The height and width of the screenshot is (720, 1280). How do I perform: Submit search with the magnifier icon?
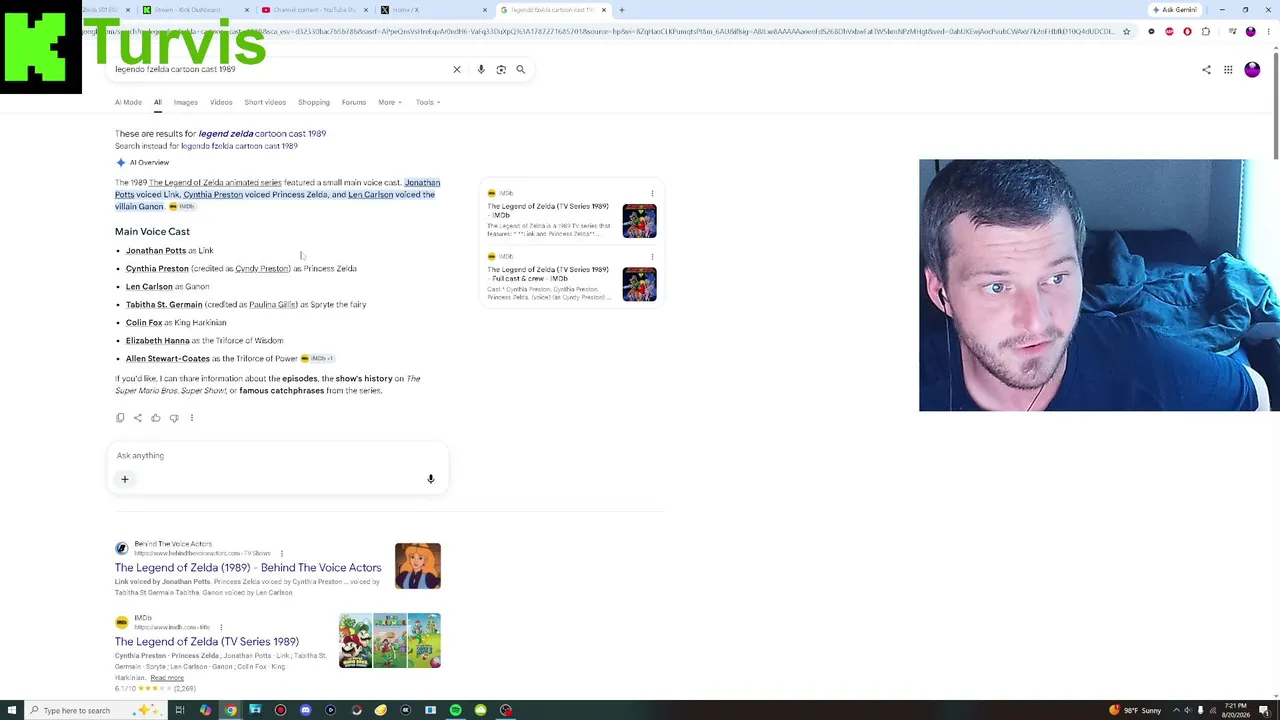(x=520, y=69)
